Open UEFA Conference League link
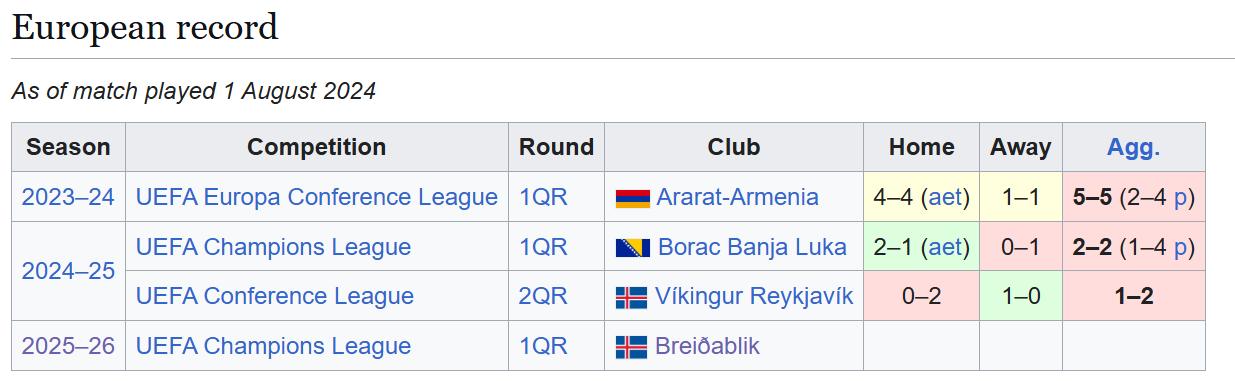This screenshot has width=1235, height=381. [x=274, y=296]
